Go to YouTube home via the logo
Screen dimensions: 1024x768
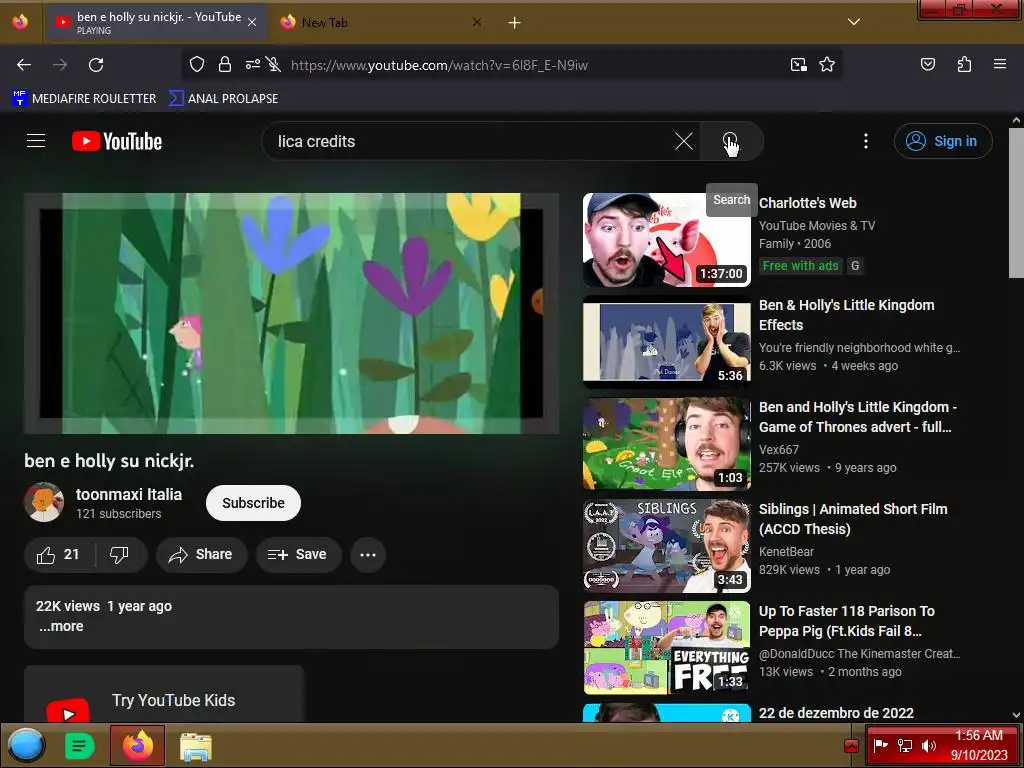click(117, 141)
